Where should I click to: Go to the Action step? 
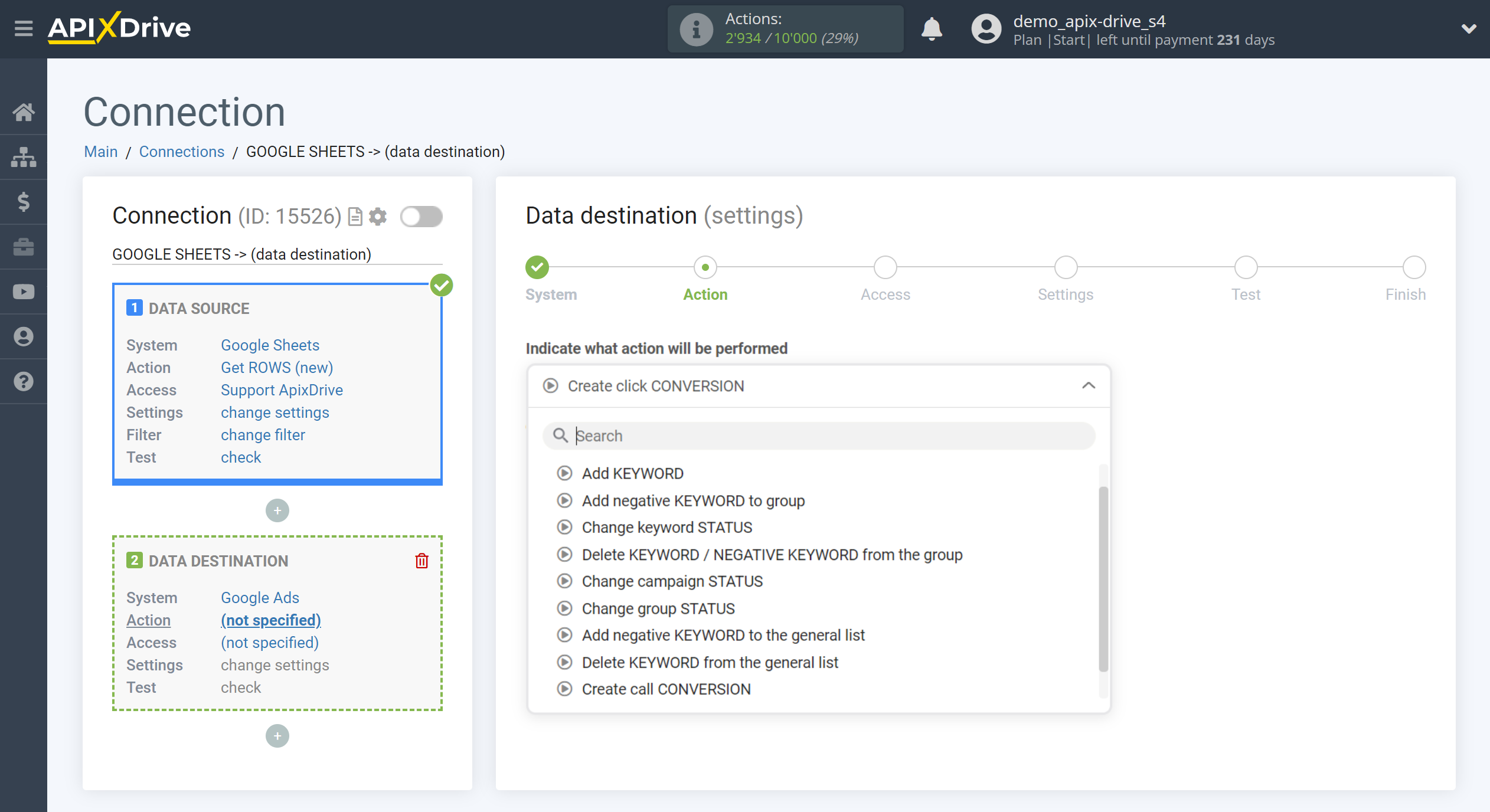(705, 267)
